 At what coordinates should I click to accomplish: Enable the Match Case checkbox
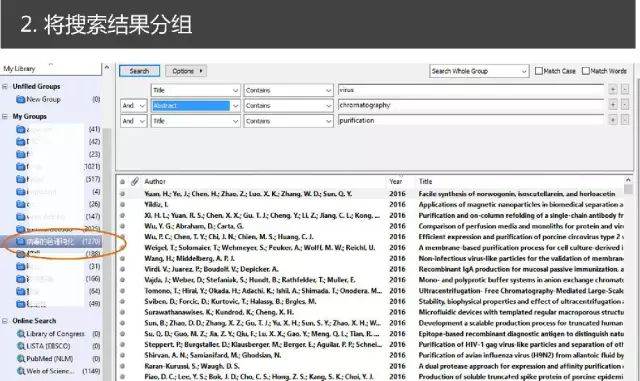click(539, 71)
